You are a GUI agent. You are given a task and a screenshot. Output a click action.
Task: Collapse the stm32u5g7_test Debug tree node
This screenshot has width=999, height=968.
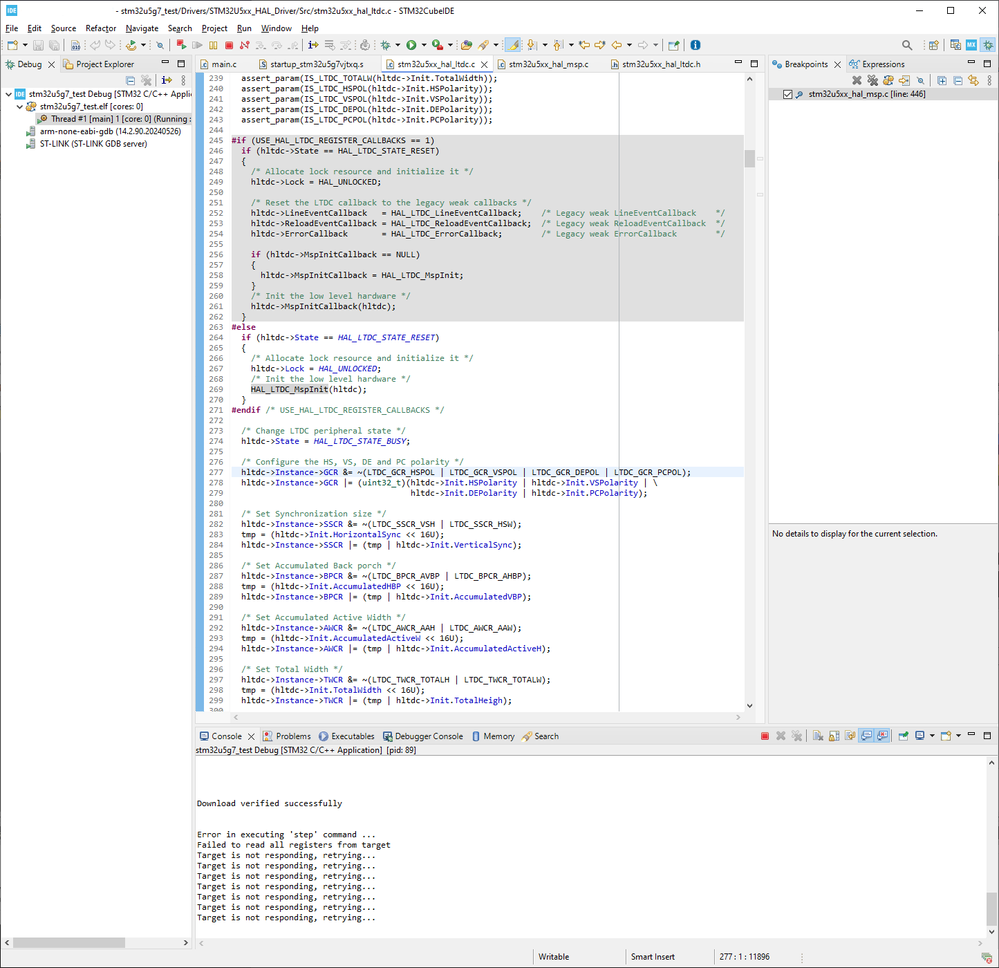coord(8,93)
